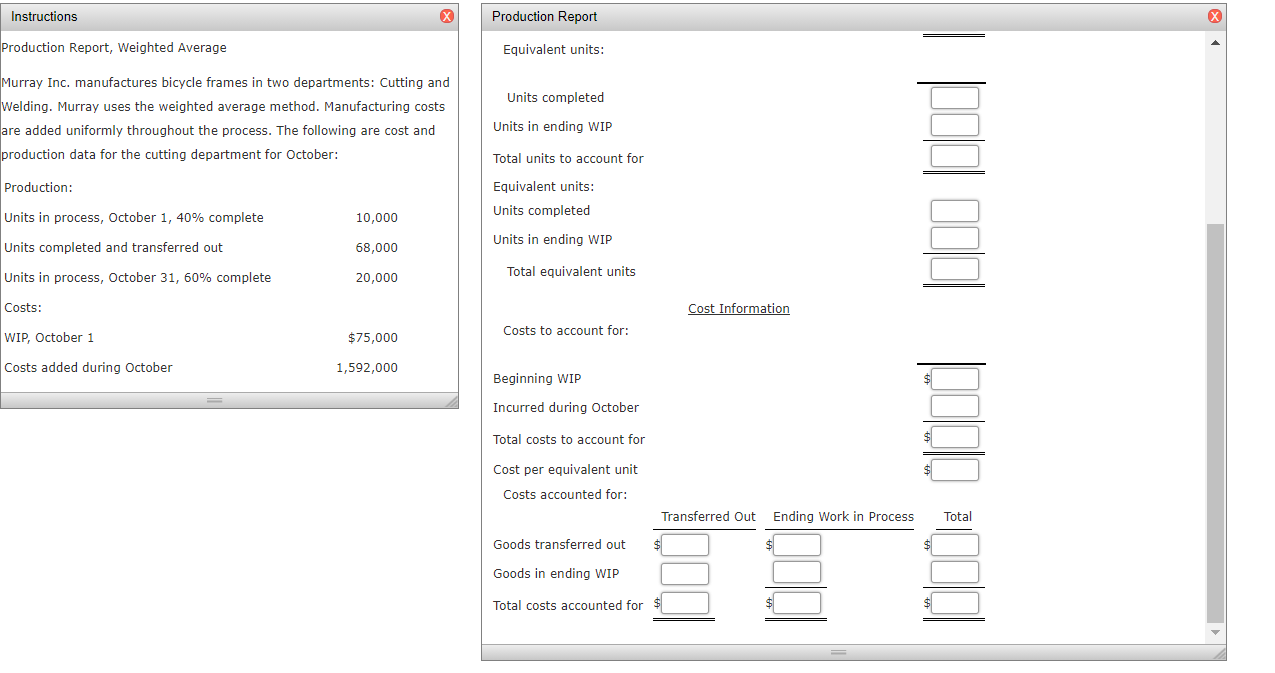Select the Total units to account for field
Screen dimensions: 1275x673
[x=953, y=155]
